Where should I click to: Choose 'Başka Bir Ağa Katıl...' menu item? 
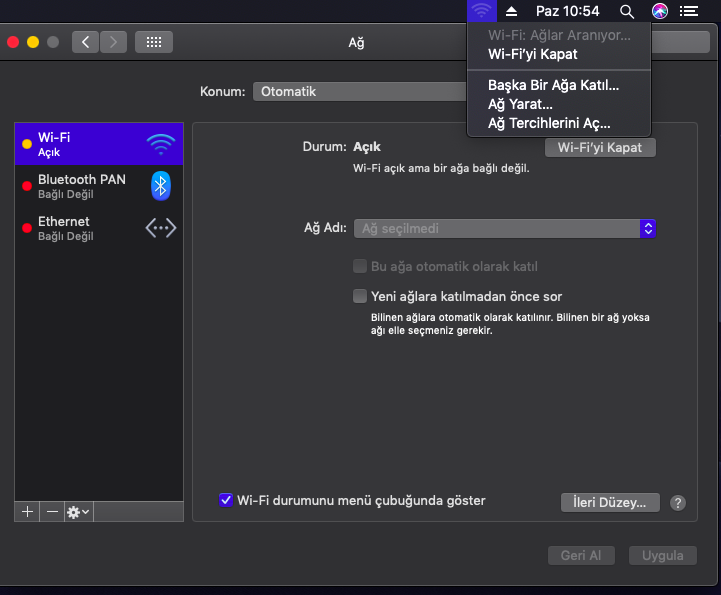pyautogui.click(x=553, y=85)
